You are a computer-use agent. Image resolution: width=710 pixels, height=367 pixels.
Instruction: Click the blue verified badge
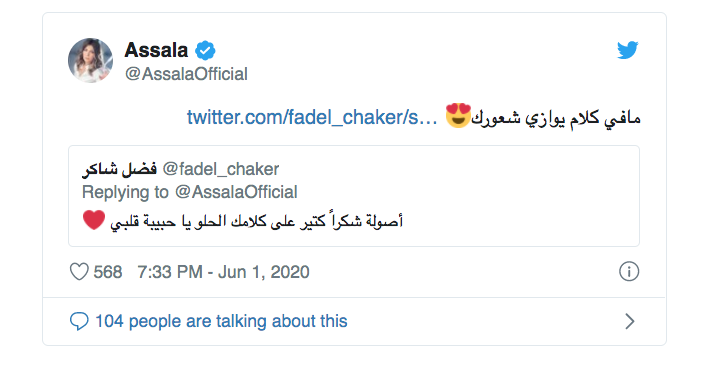click(x=205, y=50)
